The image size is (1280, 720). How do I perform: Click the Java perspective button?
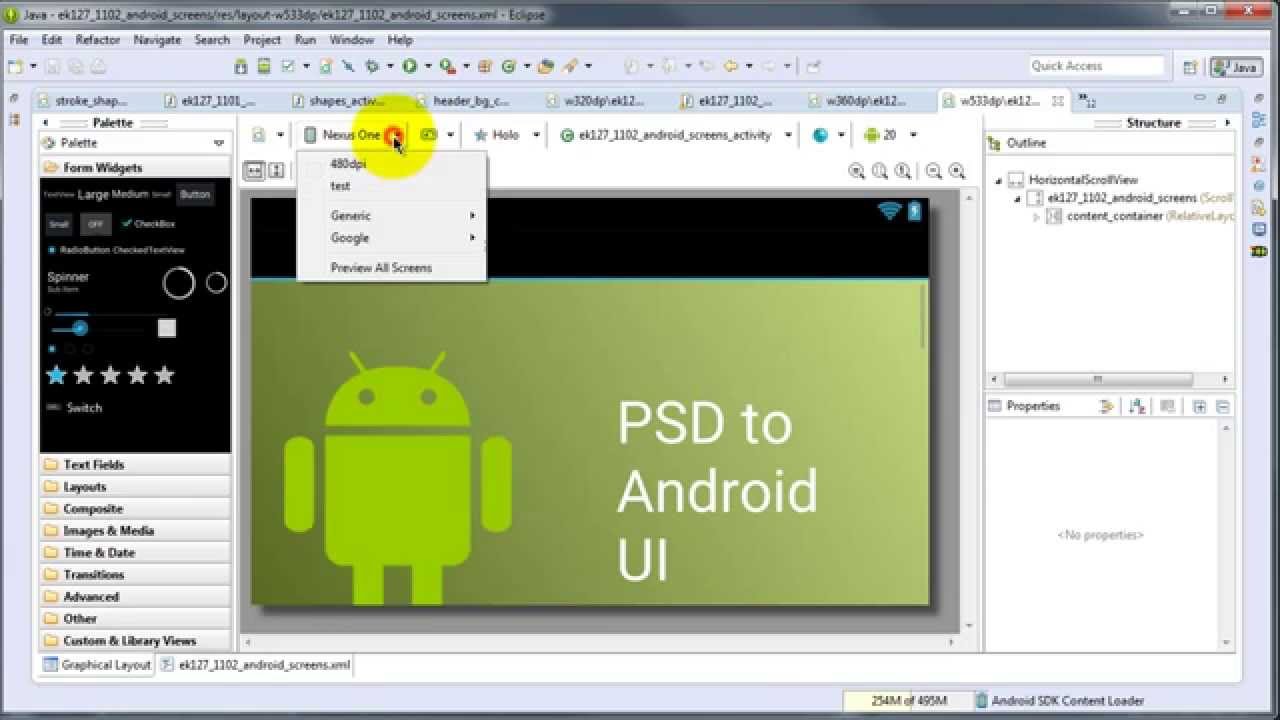1236,67
